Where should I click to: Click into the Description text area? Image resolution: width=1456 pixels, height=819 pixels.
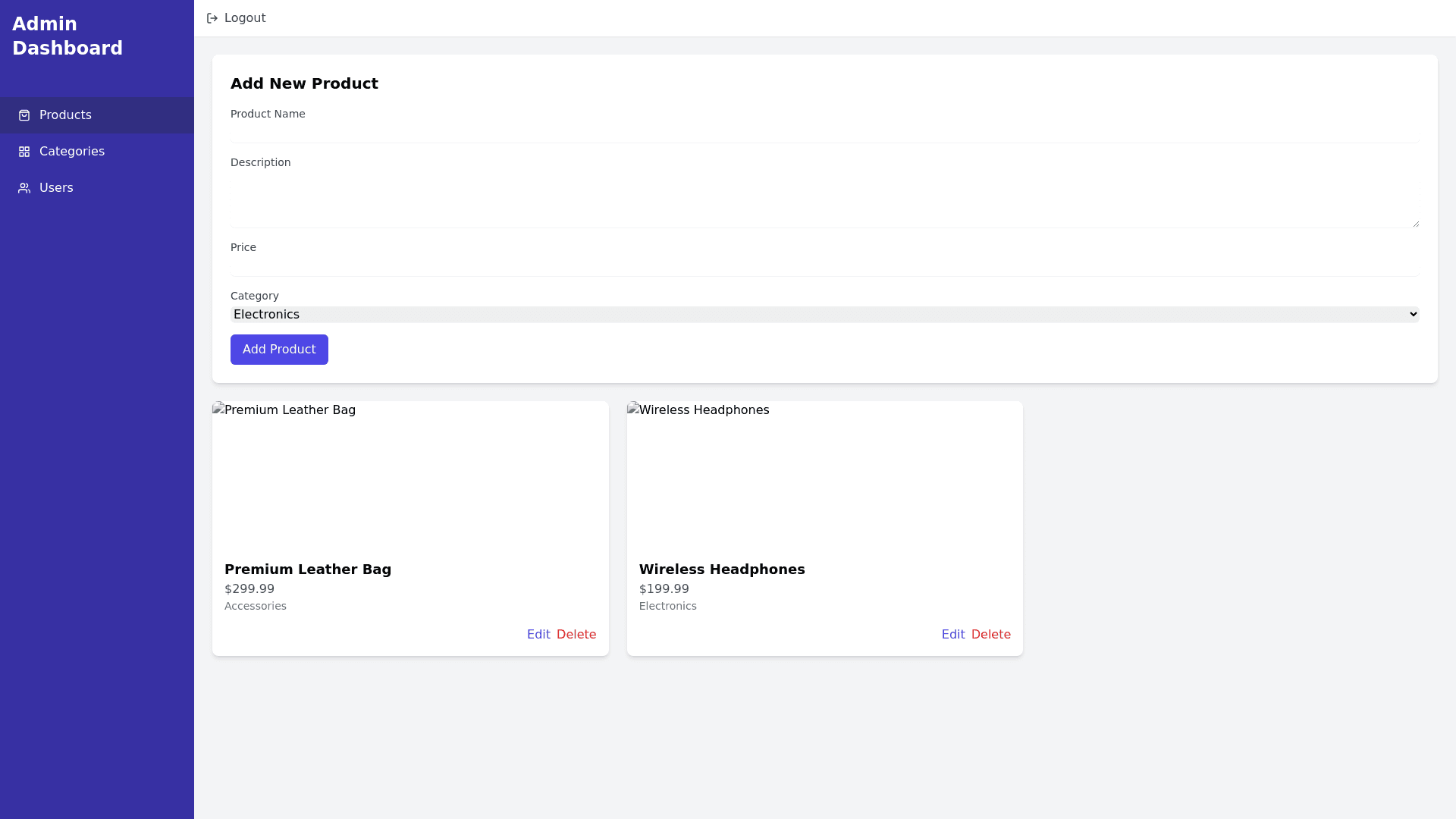[x=824, y=199]
